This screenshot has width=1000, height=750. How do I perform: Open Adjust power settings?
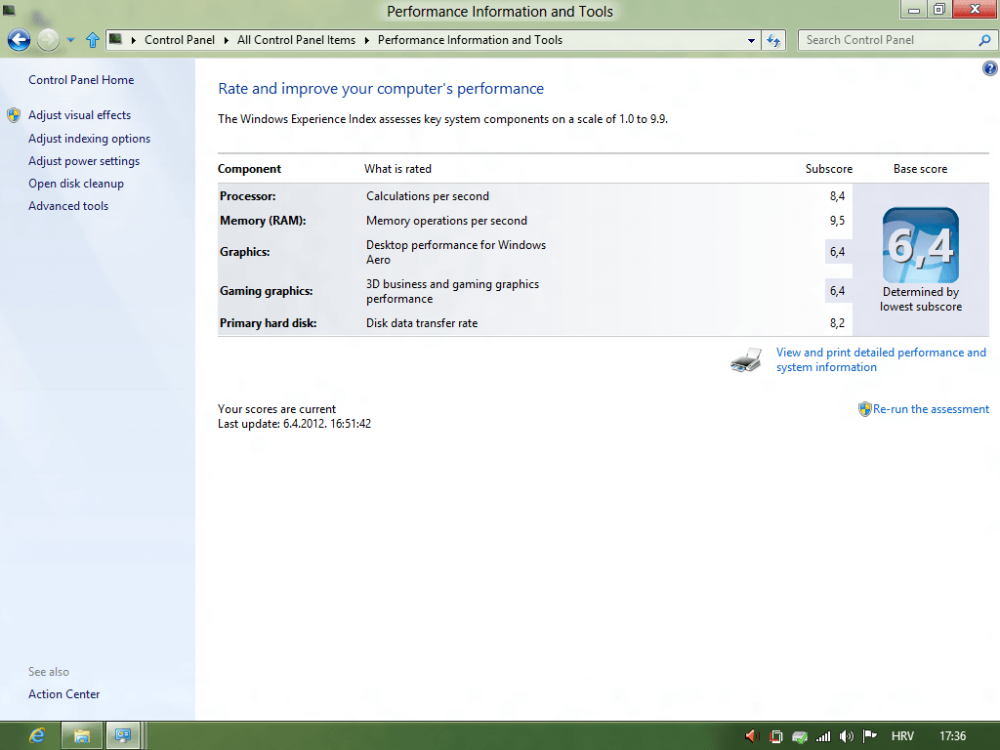click(x=84, y=161)
